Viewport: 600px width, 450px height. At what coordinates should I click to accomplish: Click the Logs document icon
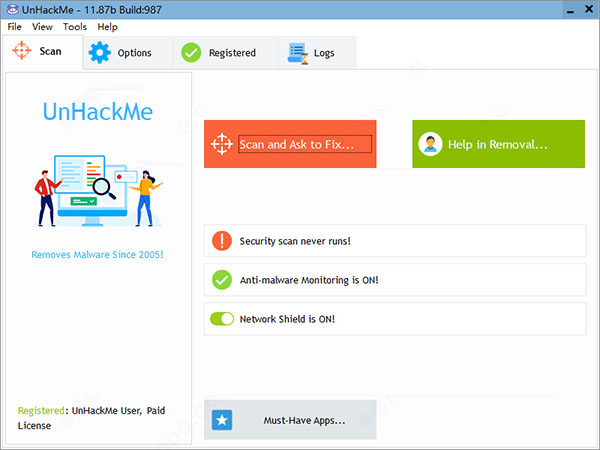pyautogui.click(x=298, y=54)
